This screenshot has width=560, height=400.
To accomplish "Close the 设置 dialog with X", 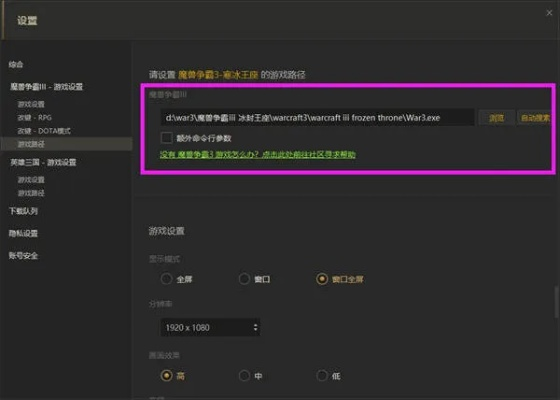I will click(x=549, y=13).
